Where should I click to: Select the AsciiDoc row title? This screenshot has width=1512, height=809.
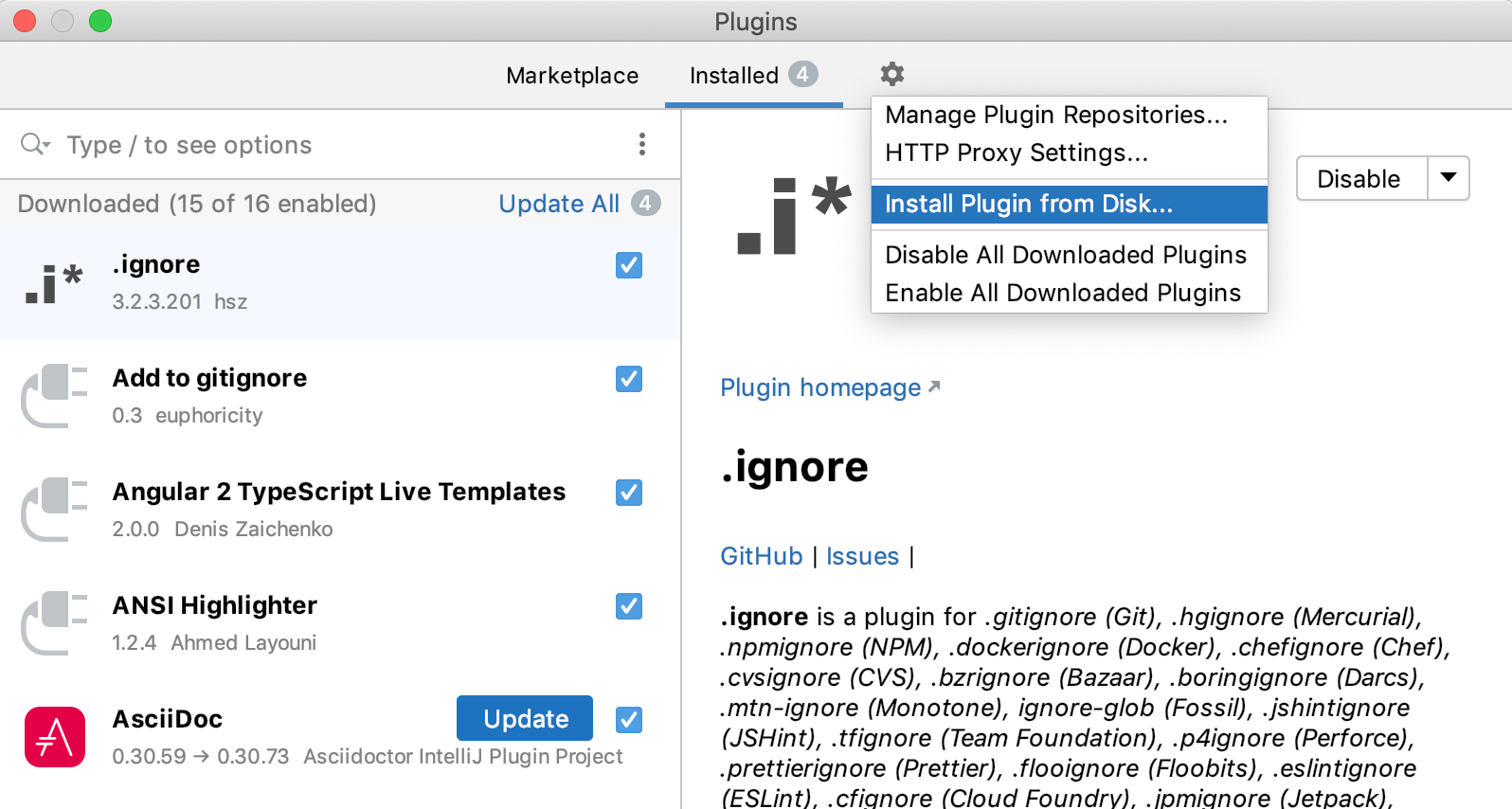[168, 719]
